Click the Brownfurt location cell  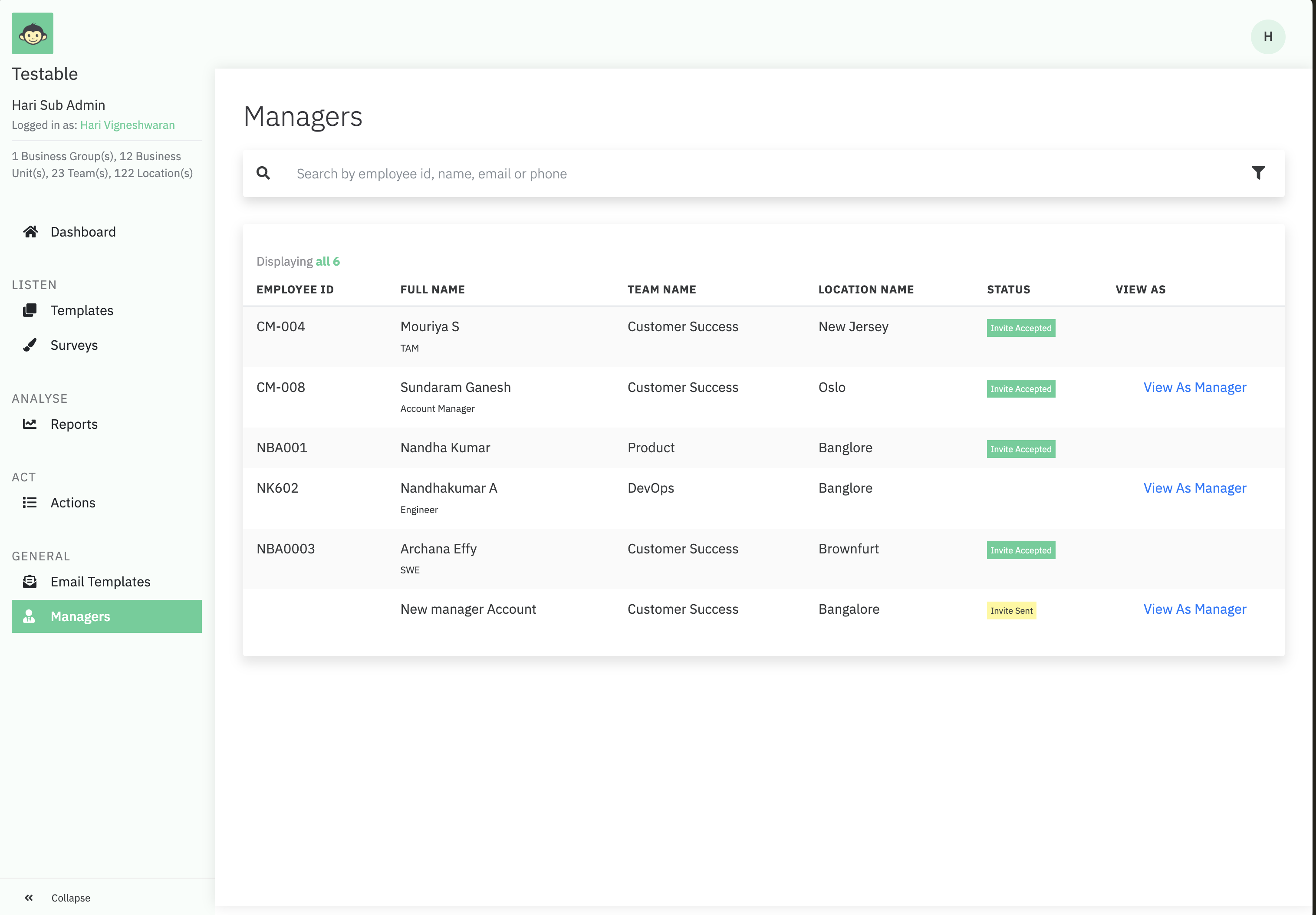point(848,549)
